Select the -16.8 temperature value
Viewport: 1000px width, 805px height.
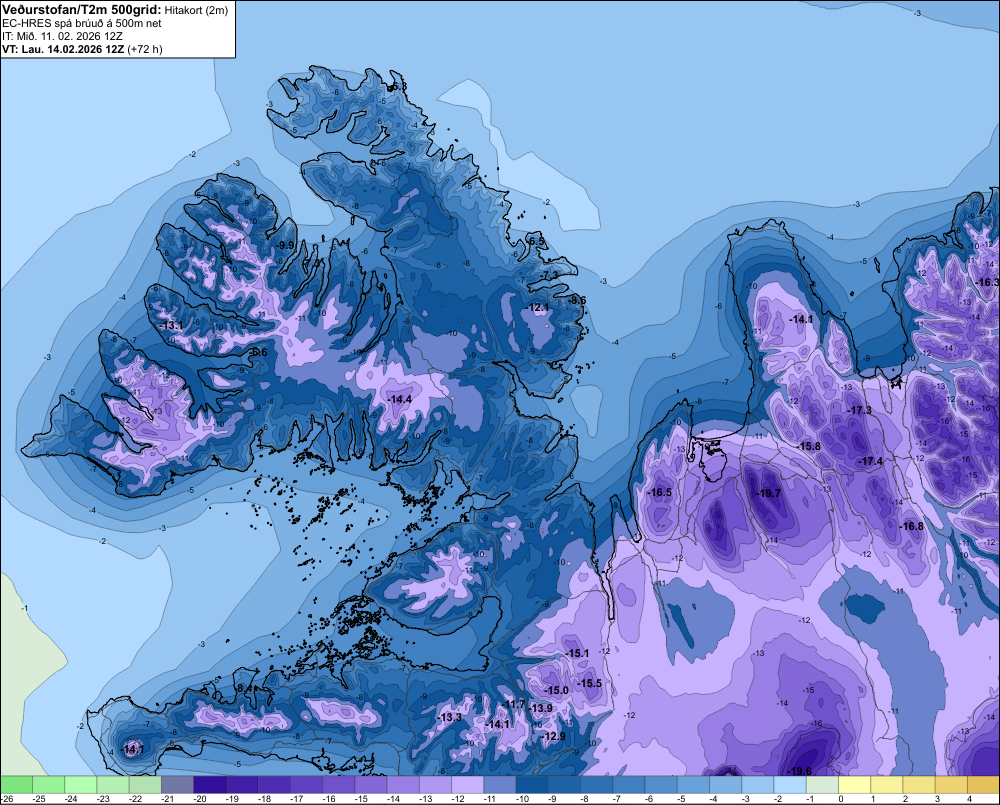click(911, 526)
